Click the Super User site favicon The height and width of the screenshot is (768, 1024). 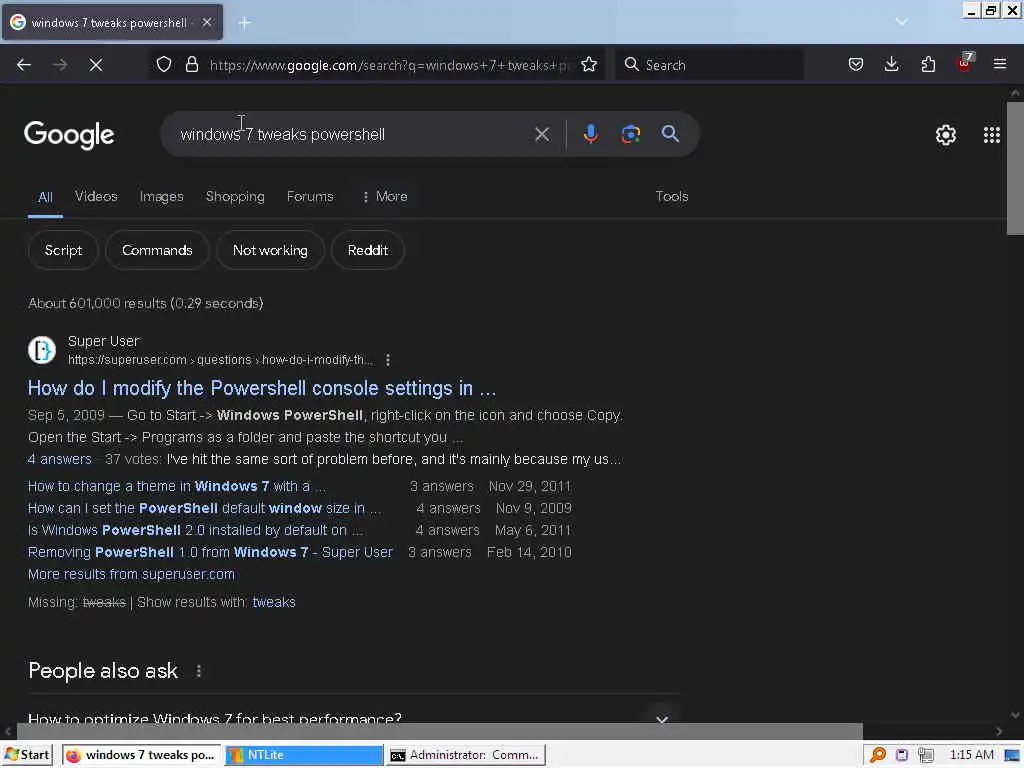42,349
